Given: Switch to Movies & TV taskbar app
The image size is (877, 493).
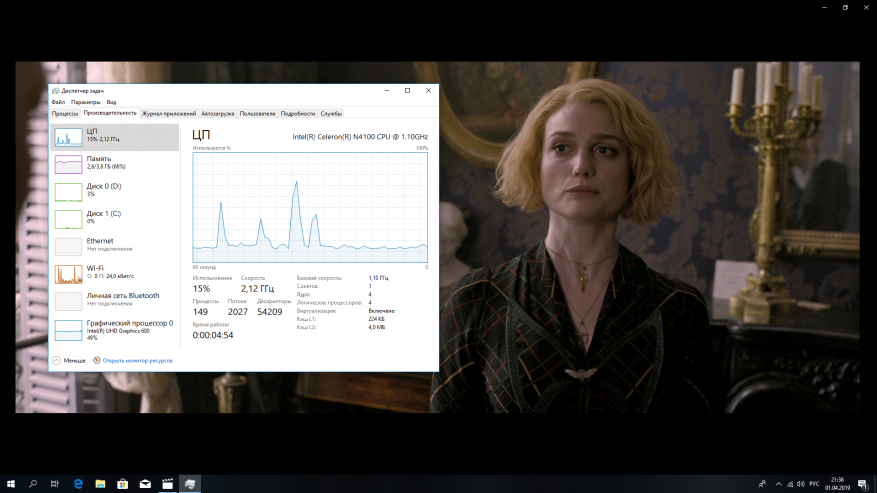Looking at the screenshot, I should (167, 483).
